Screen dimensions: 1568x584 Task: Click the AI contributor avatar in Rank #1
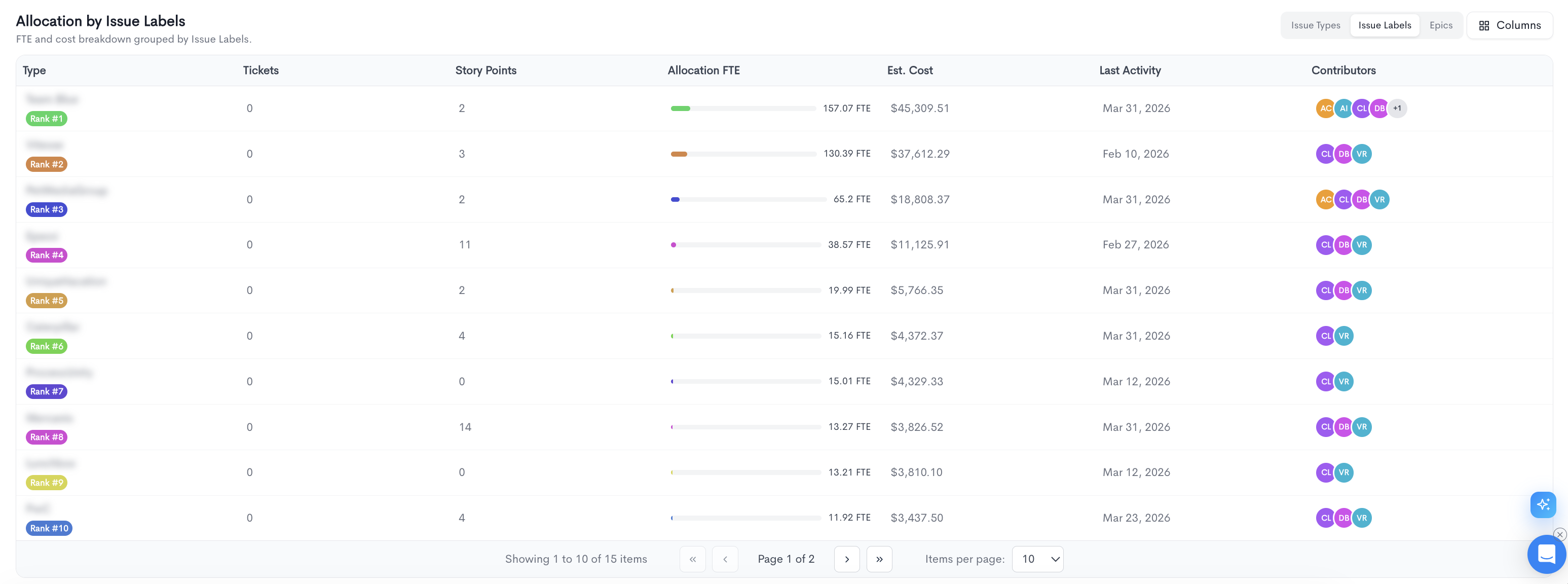[x=1343, y=108]
